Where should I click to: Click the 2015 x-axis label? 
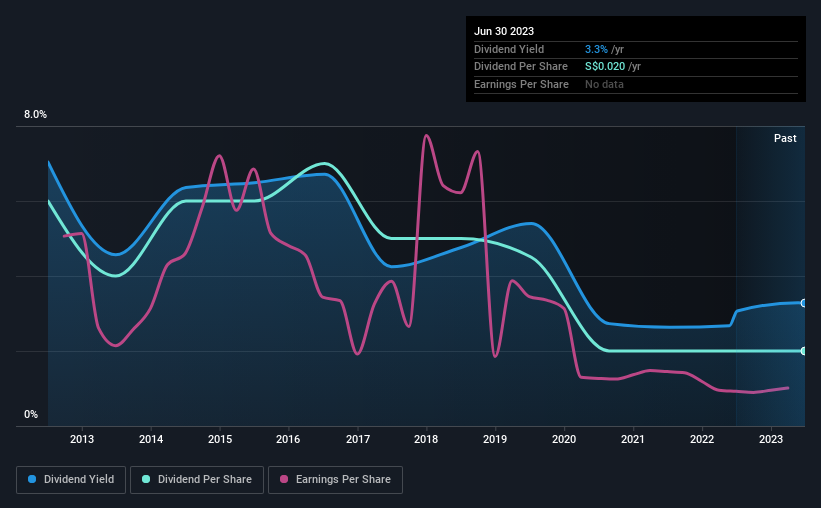220,439
